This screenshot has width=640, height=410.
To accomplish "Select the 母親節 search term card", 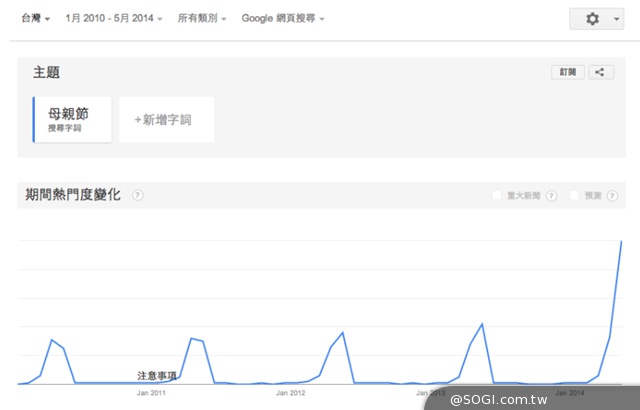I will [72, 119].
